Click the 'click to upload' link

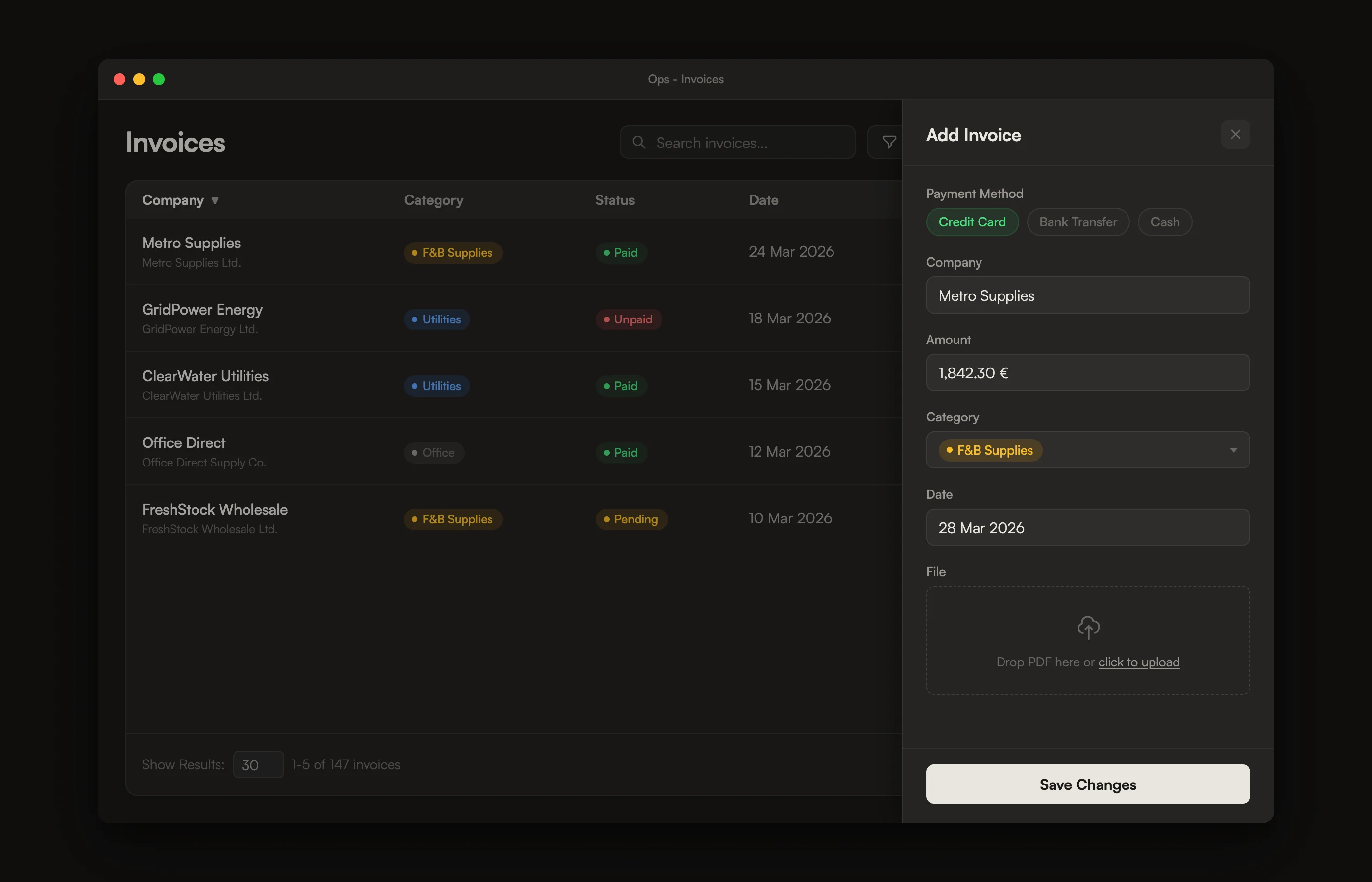pyautogui.click(x=1138, y=662)
